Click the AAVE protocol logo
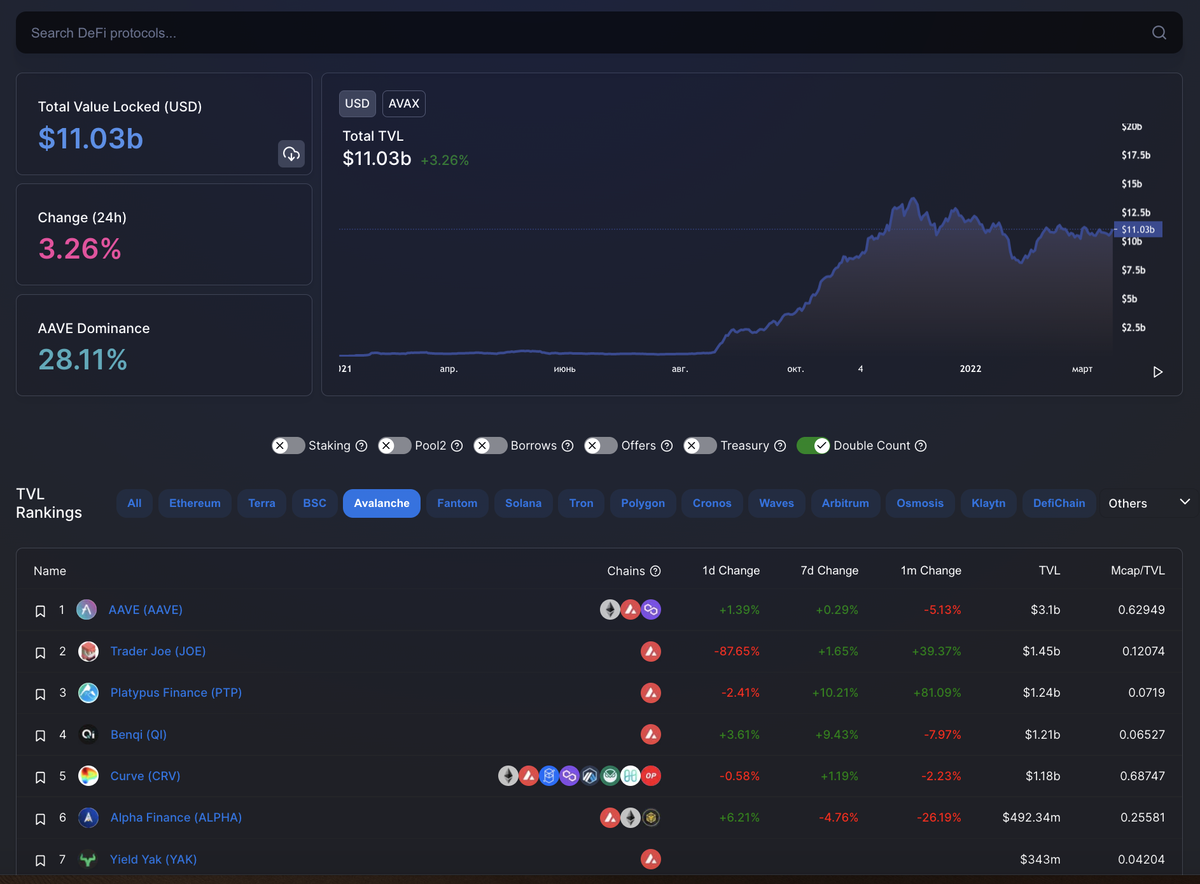Image resolution: width=1200 pixels, height=884 pixels. pos(87,610)
